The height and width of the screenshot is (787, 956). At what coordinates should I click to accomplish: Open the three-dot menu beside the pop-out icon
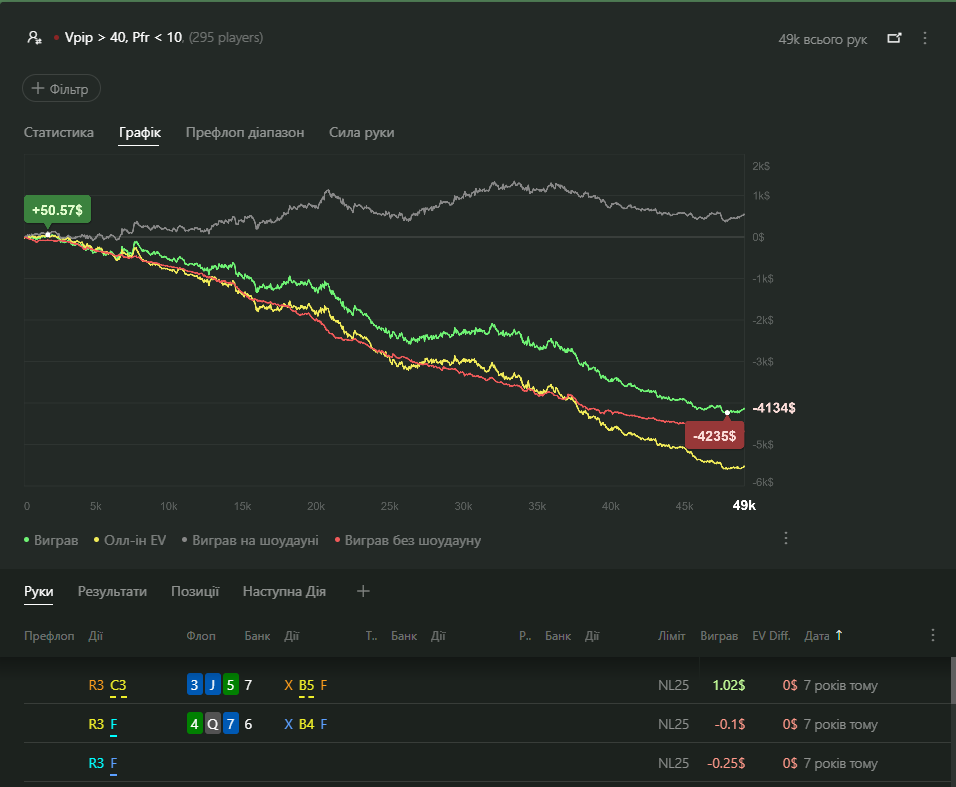(925, 38)
